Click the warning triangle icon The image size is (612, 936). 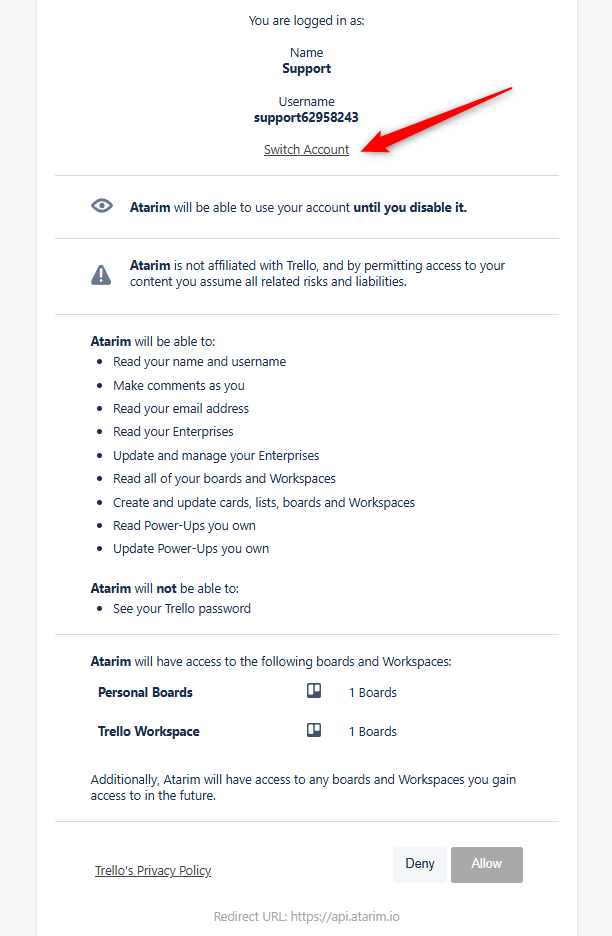coord(101,274)
